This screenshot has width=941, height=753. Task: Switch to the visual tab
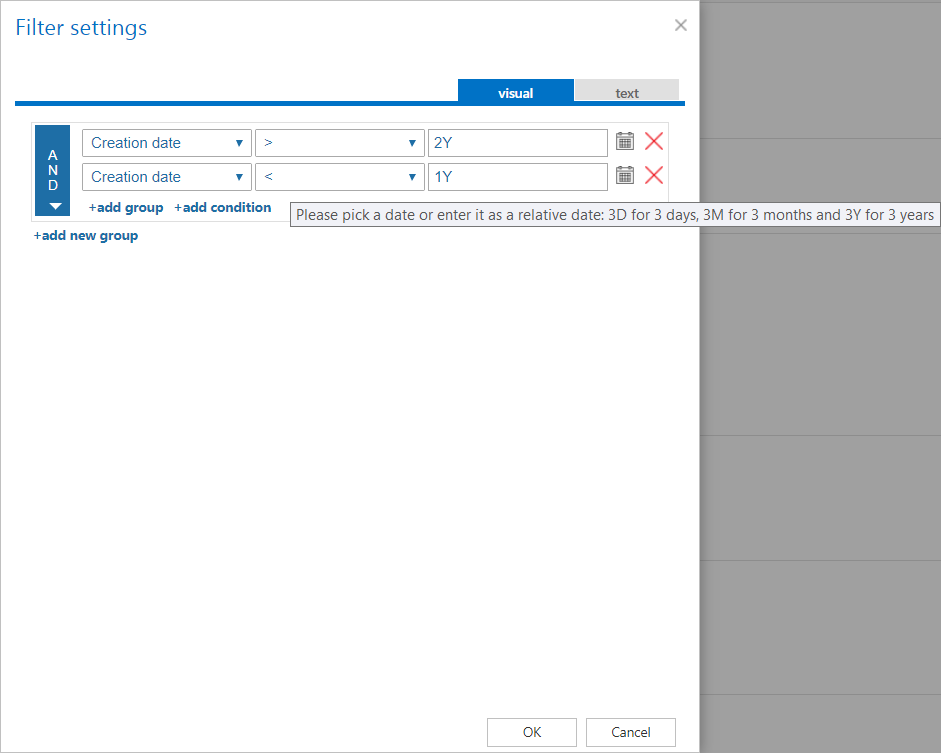(x=516, y=93)
